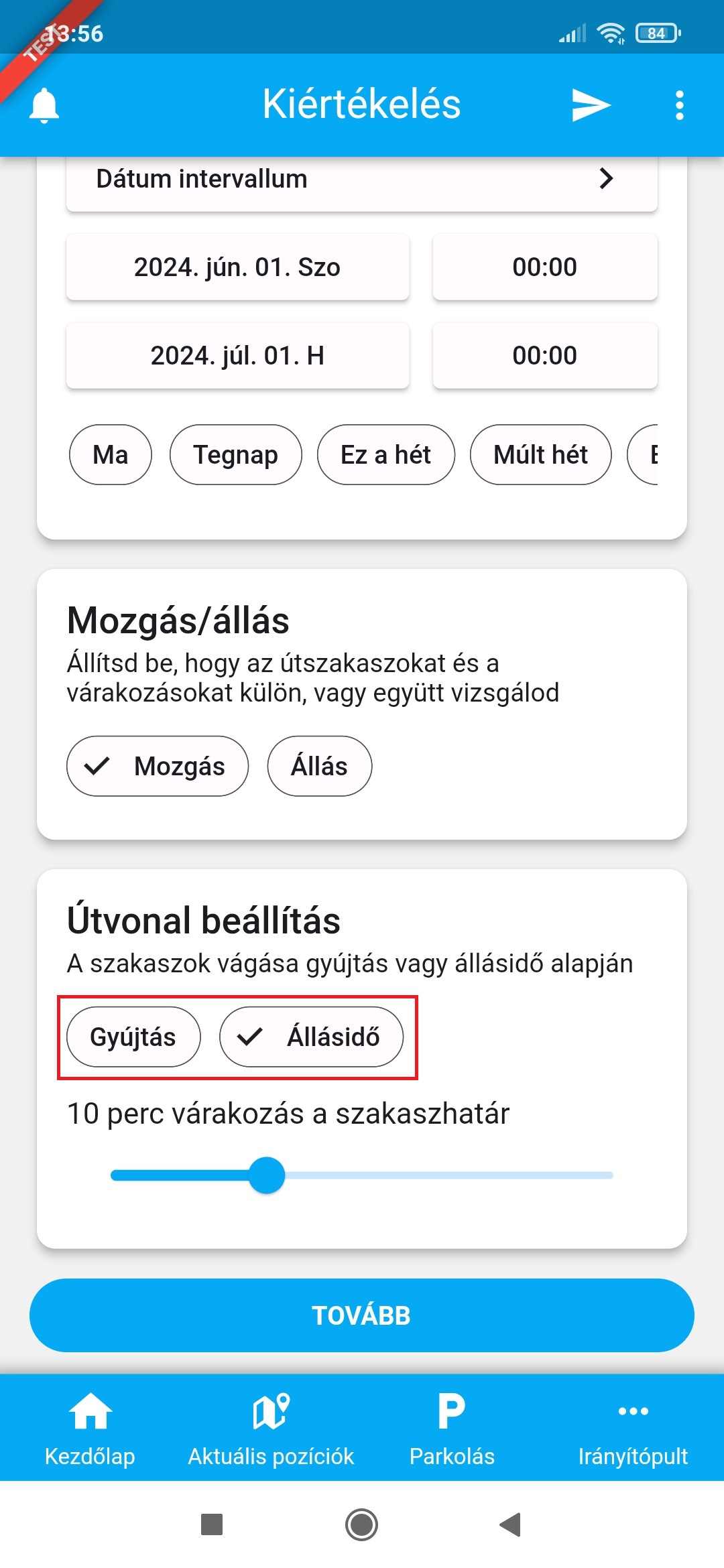Viewport: 724px width, 1568px height.
Task: Select the Múlt hét quick range
Action: (x=540, y=454)
